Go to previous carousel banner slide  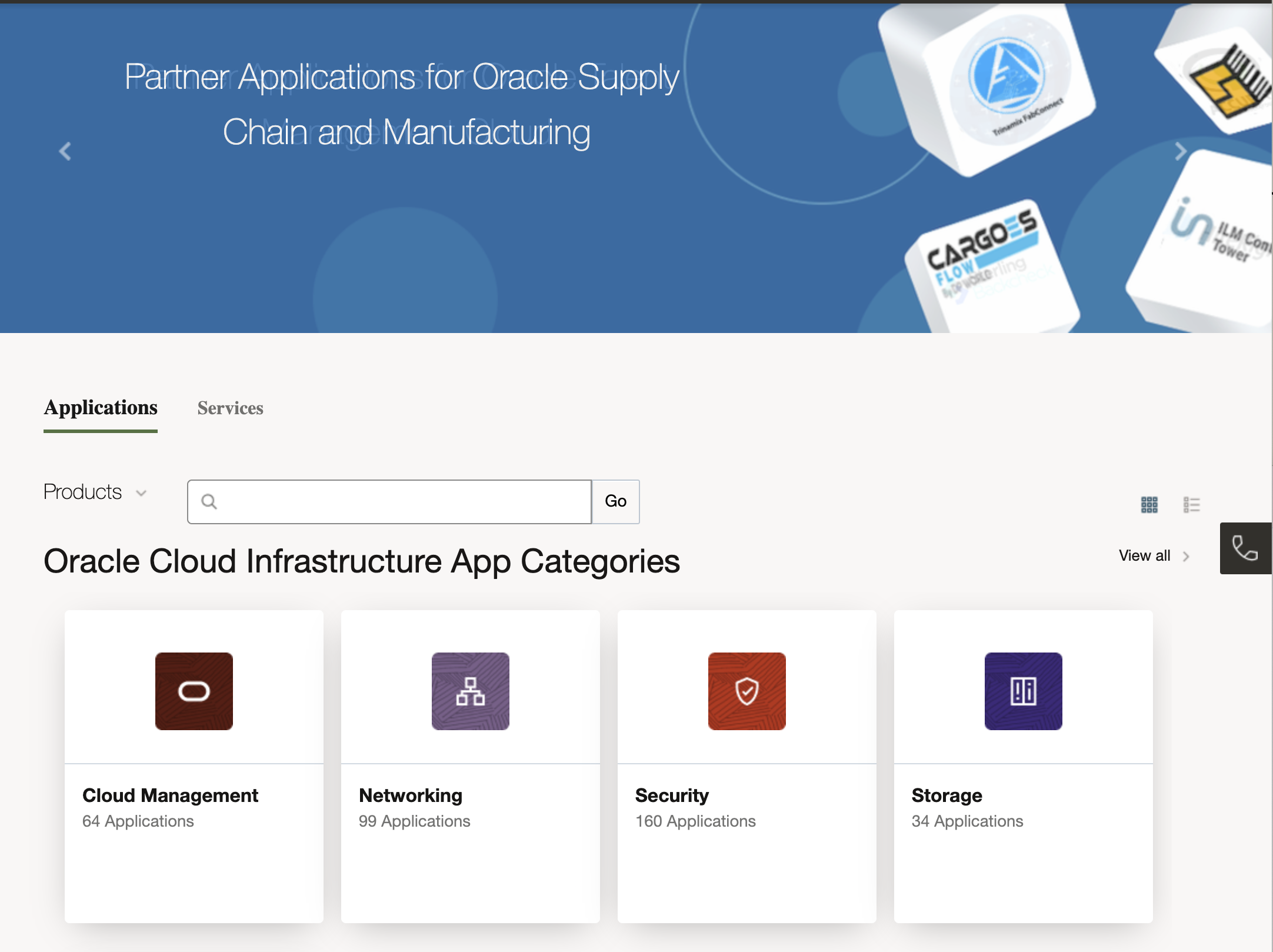pyautogui.click(x=65, y=151)
